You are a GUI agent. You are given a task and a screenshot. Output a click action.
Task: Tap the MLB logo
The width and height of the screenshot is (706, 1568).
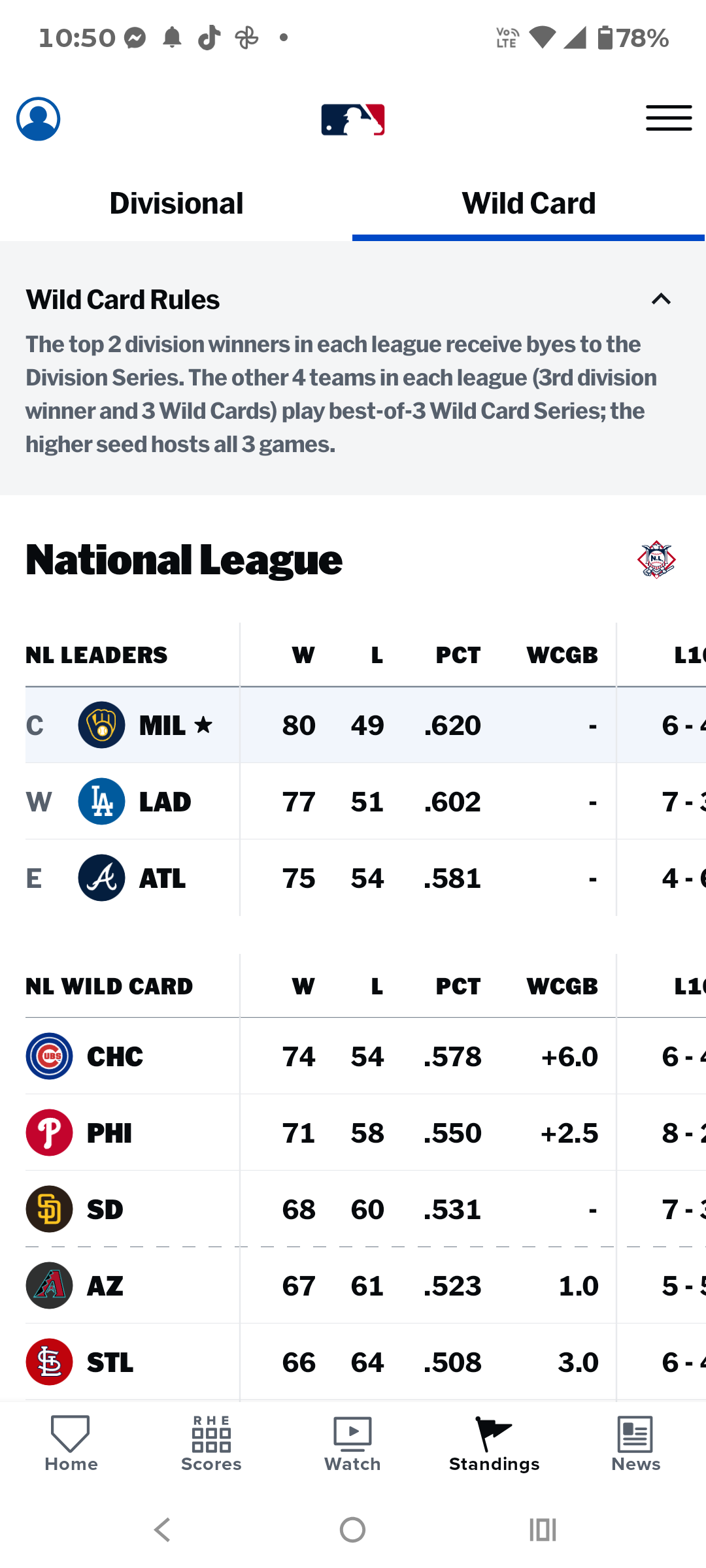click(353, 120)
